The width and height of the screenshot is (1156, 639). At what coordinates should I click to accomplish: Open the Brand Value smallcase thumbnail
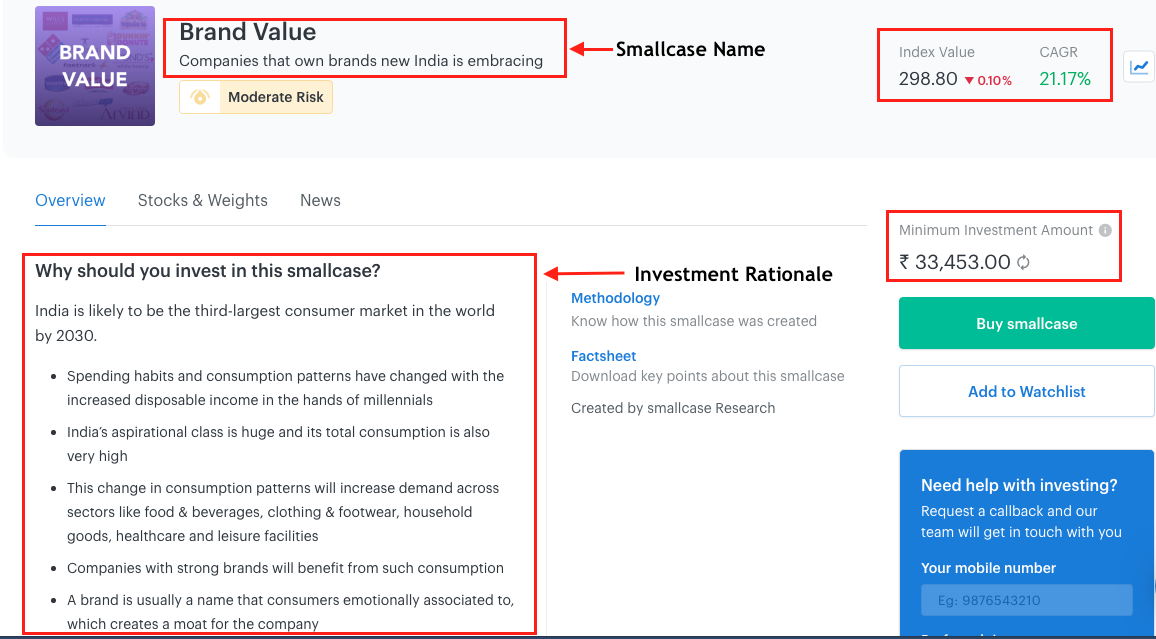point(95,66)
